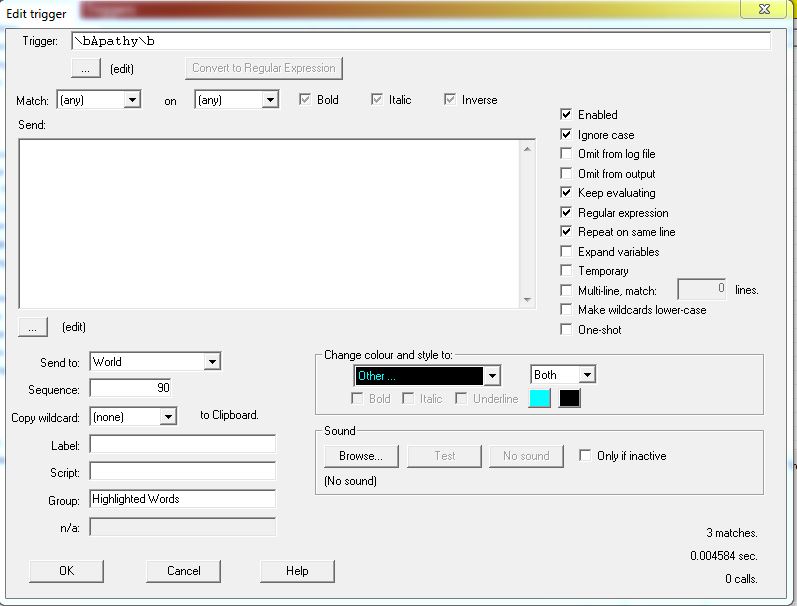Click Send box scrollbar up arrow
The width and height of the screenshot is (797, 606).
(527, 149)
